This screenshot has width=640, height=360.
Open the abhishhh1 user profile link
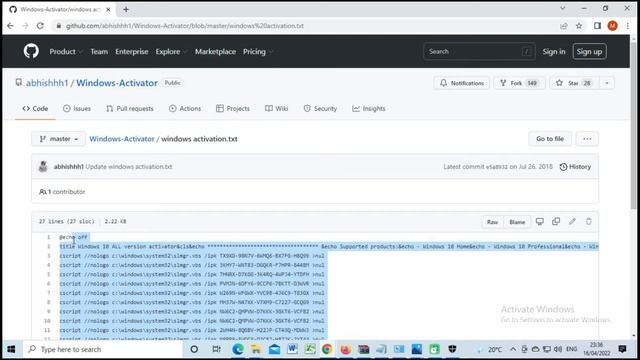47,83
